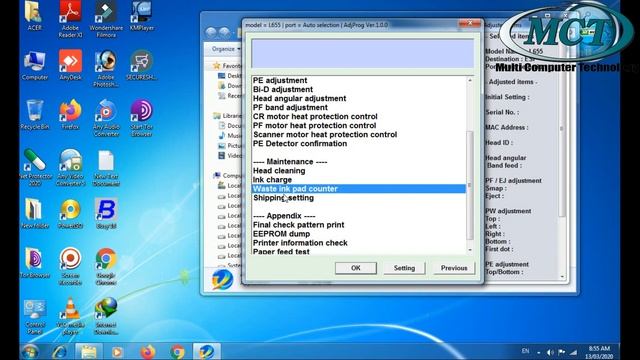Launch KMPlayer desktop shortcut
This screenshot has height=360, width=640.
click(141, 16)
